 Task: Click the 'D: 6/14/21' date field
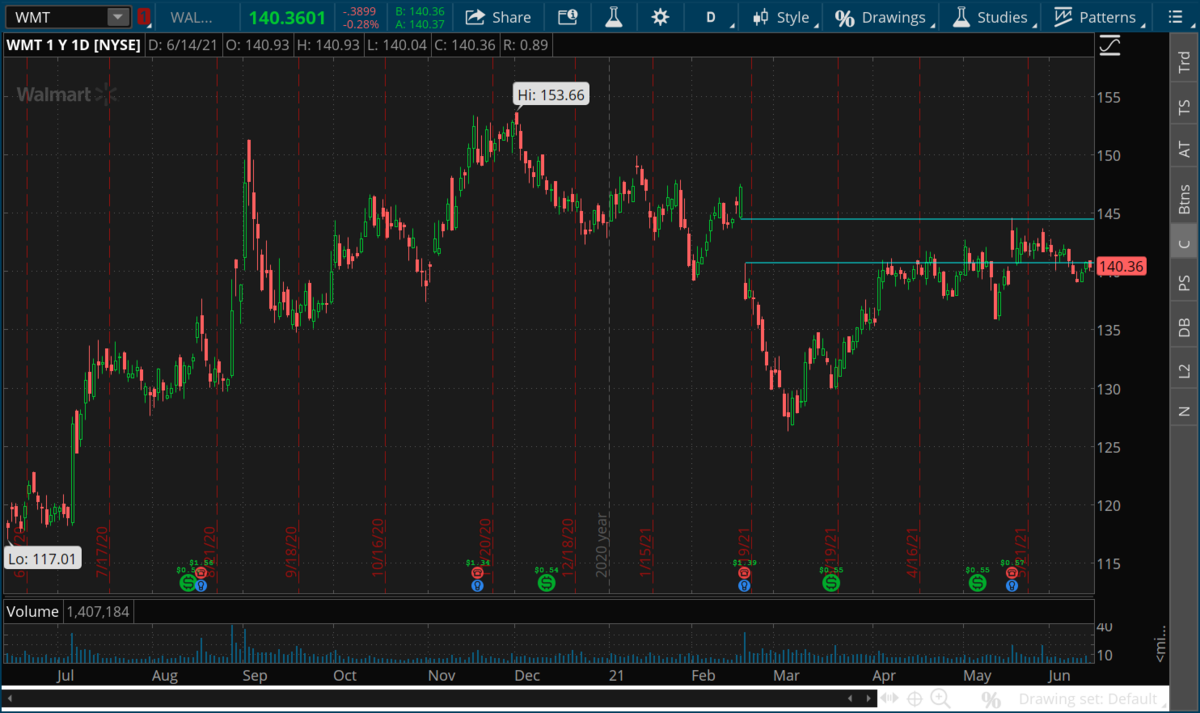pyautogui.click(x=182, y=45)
